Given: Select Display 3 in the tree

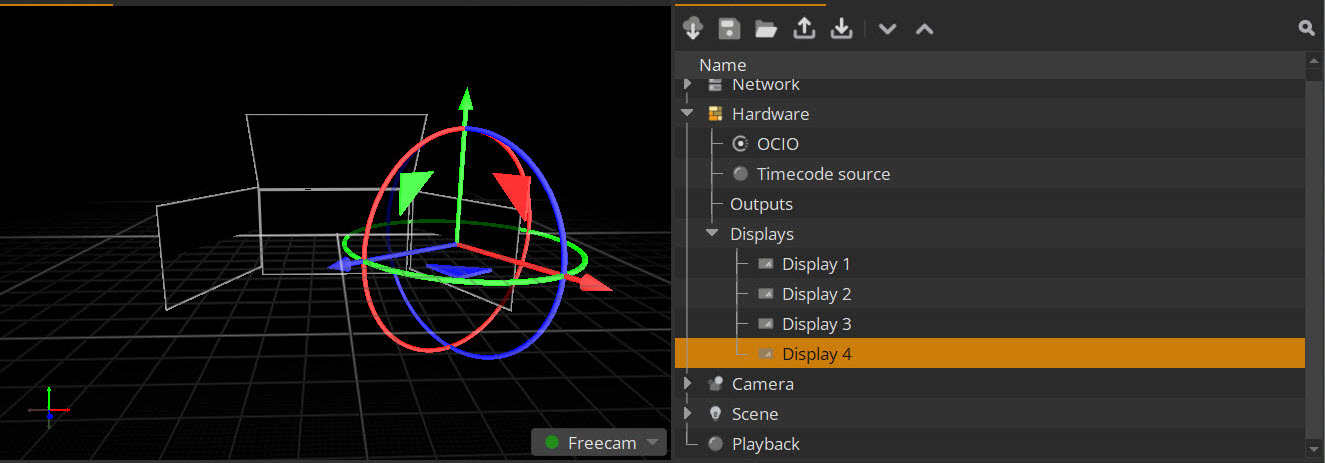Looking at the screenshot, I should pos(816,324).
